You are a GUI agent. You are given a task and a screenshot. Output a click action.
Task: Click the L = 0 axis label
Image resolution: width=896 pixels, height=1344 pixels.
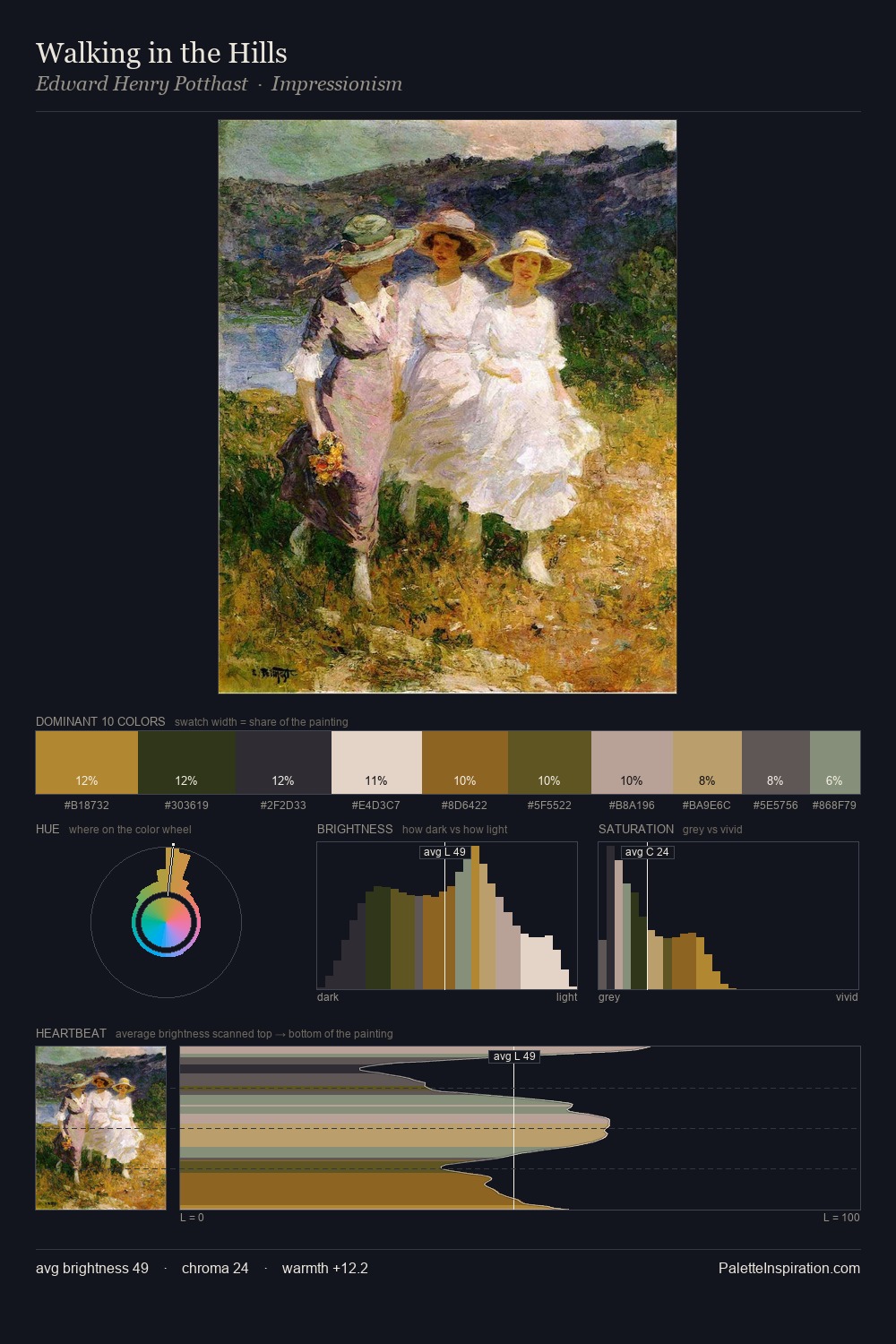pyautogui.click(x=192, y=1218)
